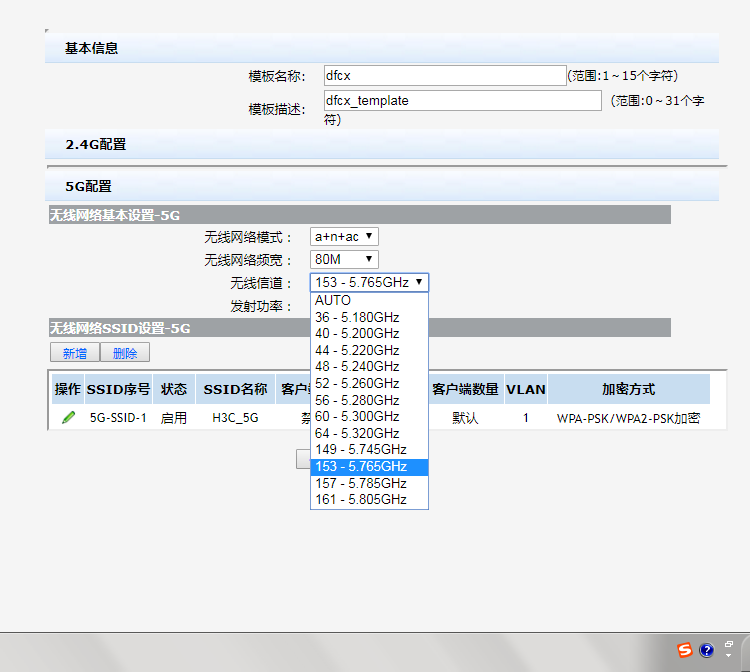Select channel 64 - 5.320GHz
The width and height of the screenshot is (750, 672).
coord(369,433)
